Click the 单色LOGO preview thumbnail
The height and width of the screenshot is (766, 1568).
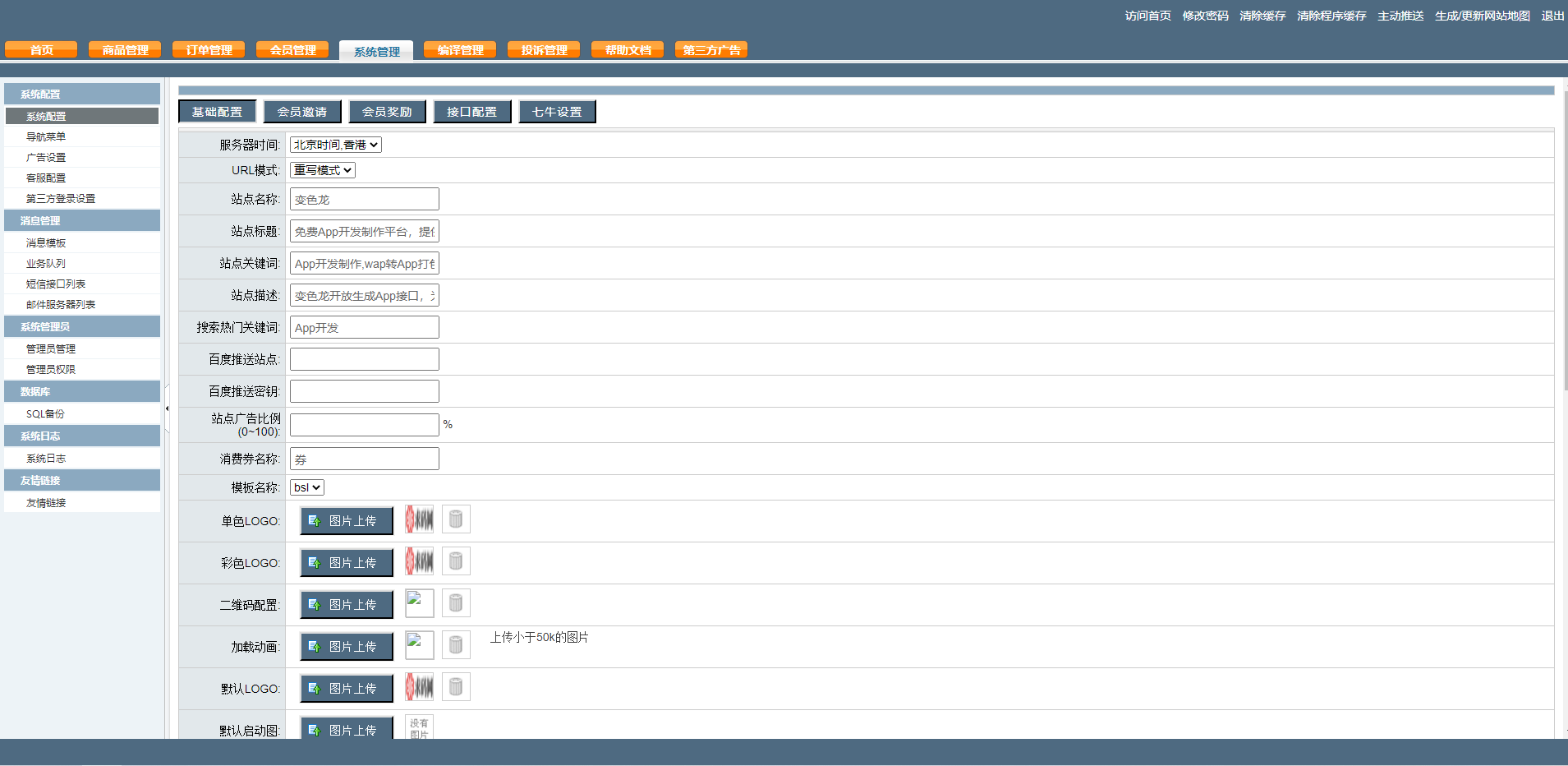click(x=419, y=519)
